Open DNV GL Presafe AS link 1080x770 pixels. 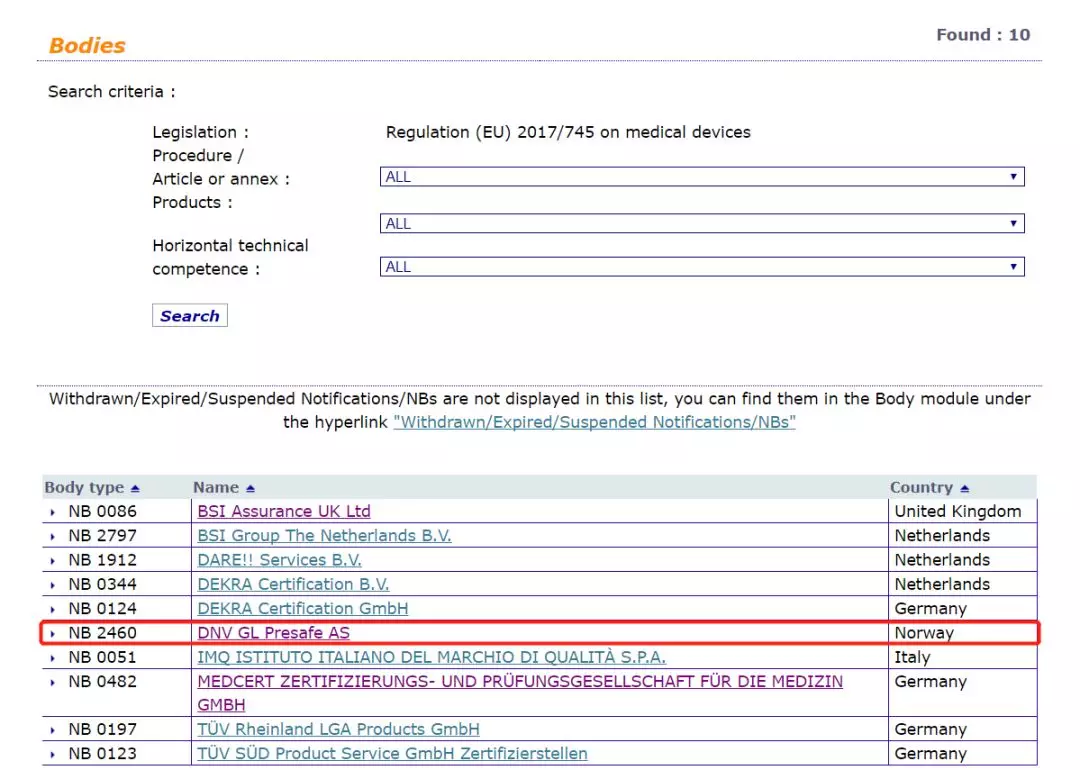(x=273, y=633)
